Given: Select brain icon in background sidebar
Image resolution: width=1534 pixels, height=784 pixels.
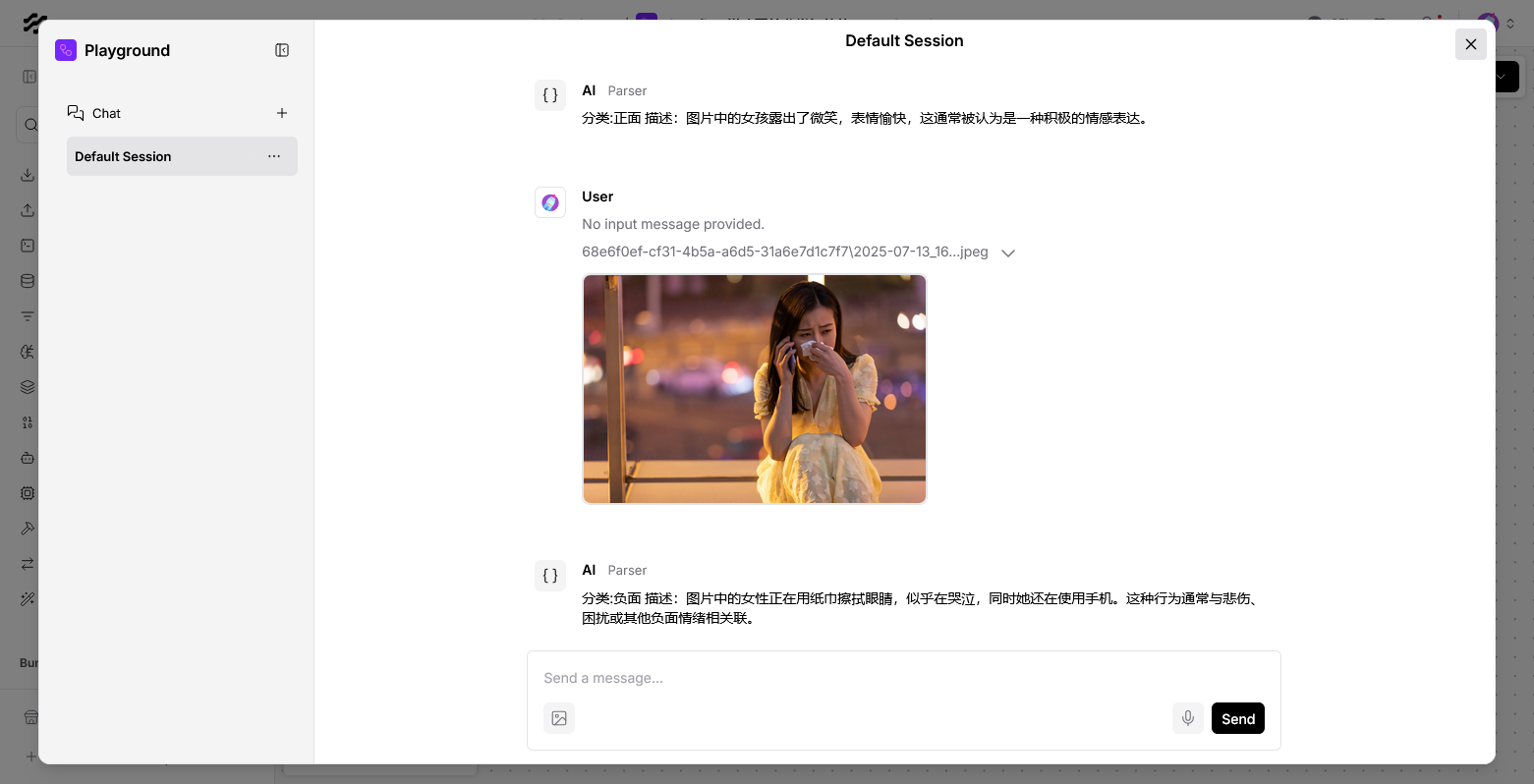Looking at the screenshot, I should pos(28,352).
